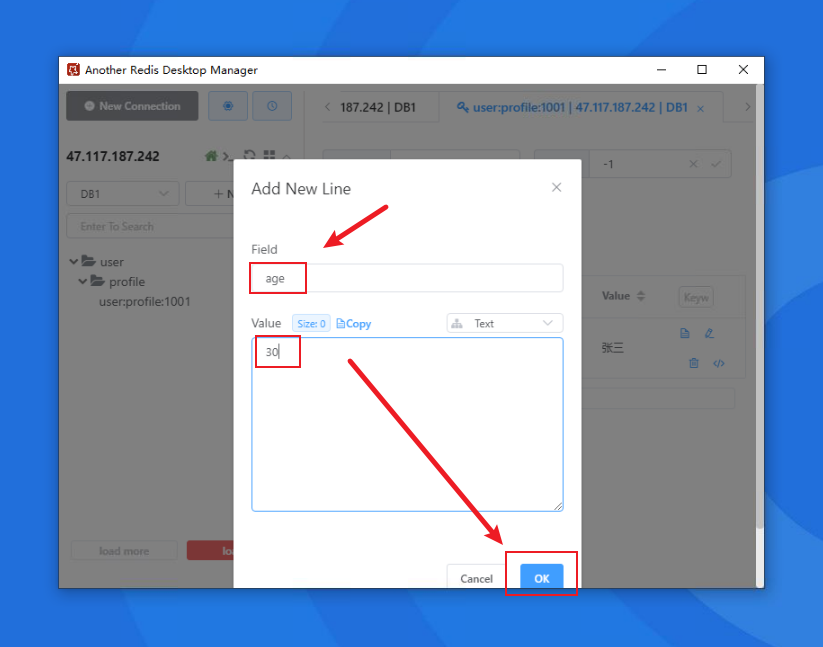Select key user:profile:1001 in the tree
The image size is (823, 647).
[x=144, y=302]
